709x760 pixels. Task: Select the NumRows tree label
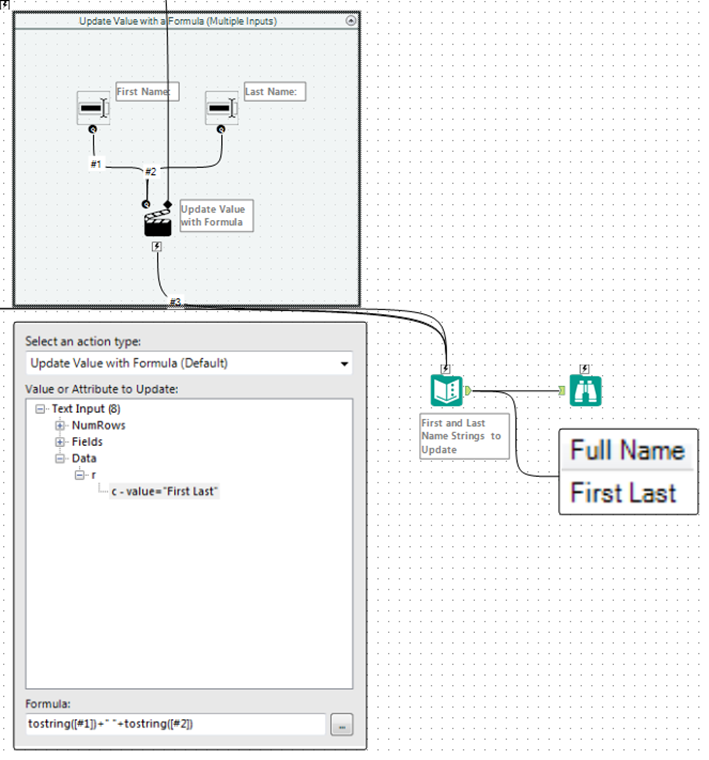(x=99, y=425)
